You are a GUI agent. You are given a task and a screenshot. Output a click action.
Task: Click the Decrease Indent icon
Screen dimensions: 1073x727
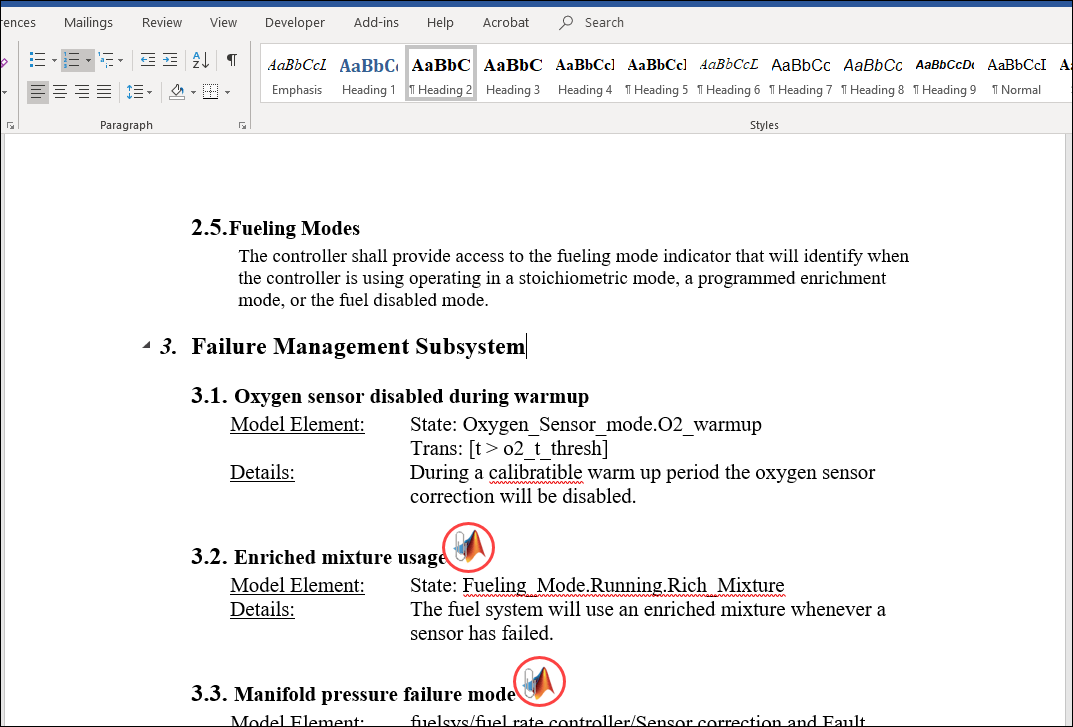coord(149,60)
